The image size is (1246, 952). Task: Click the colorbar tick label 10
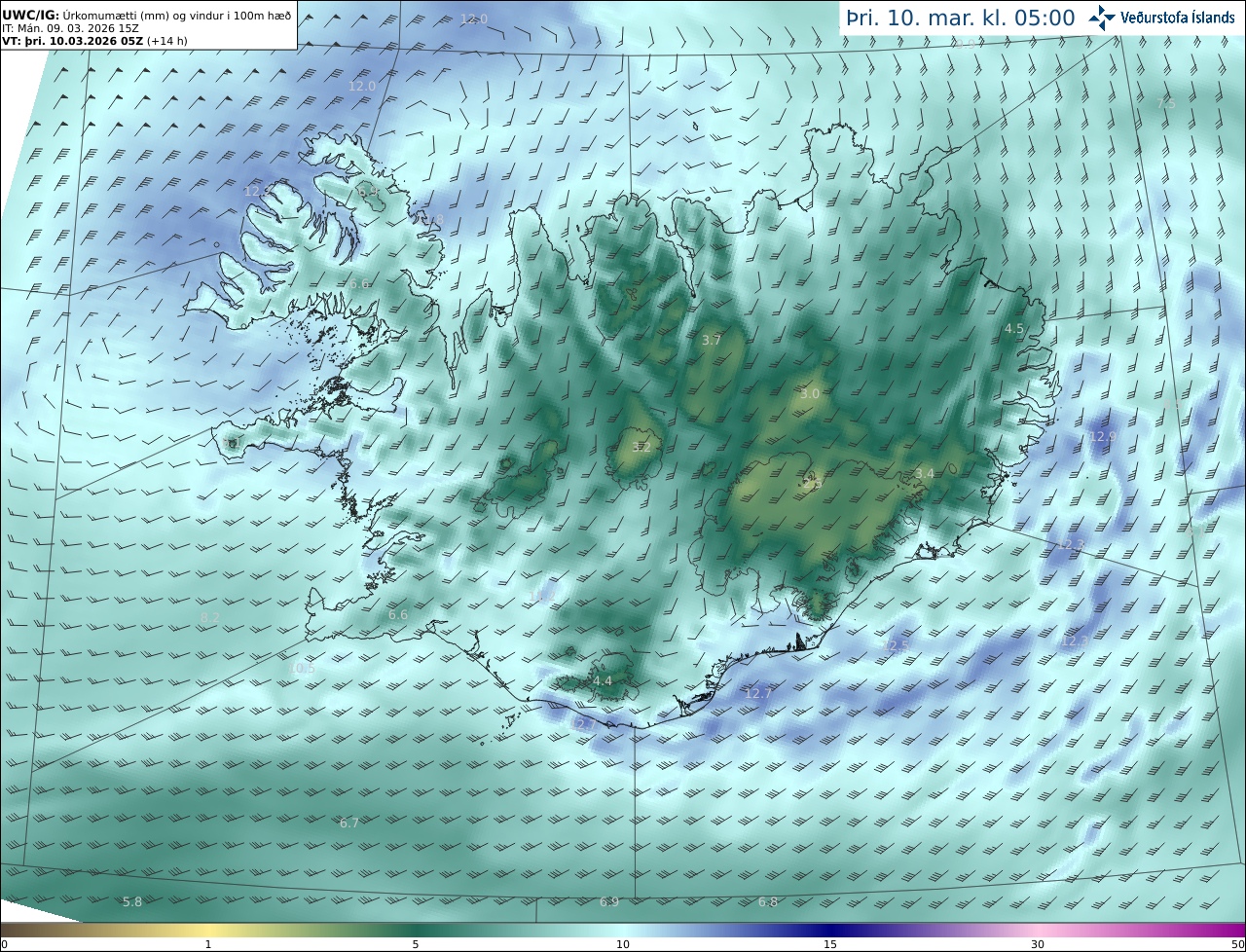pyautogui.click(x=623, y=944)
